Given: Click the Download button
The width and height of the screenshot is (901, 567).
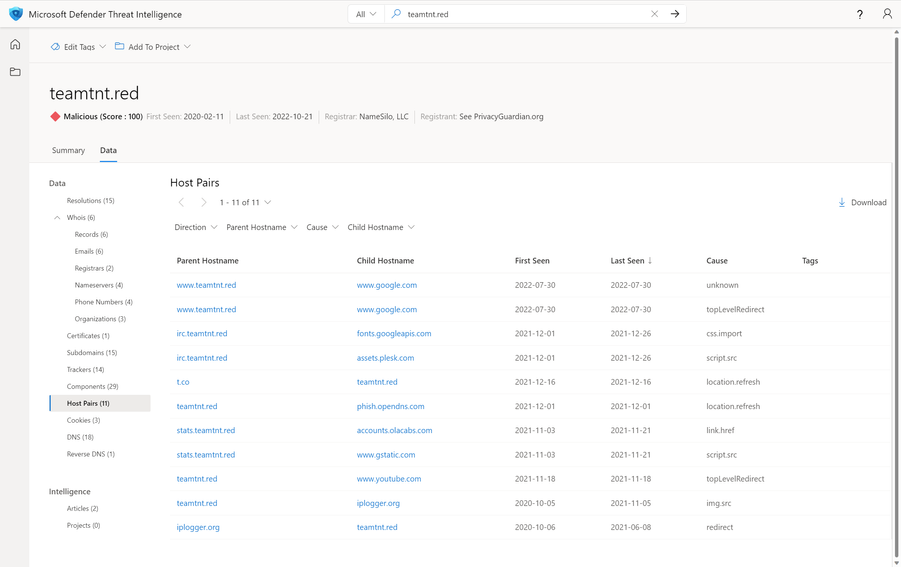Looking at the screenshot, I should (862, 202).
